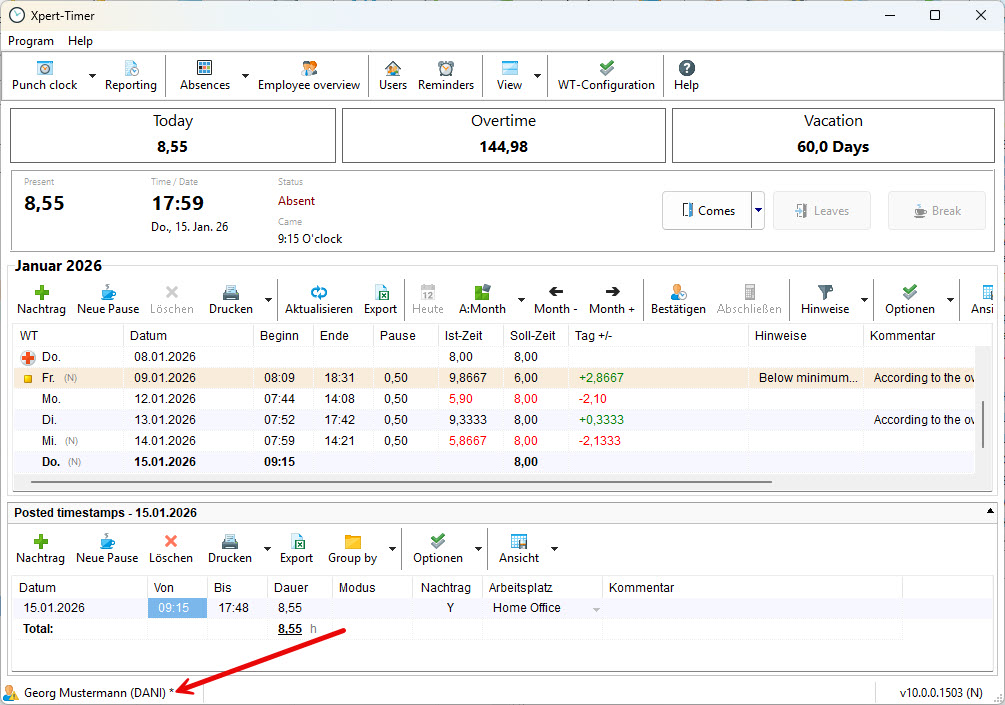Image resolution: width=1005 pixels, height=705 pixels.
Task: Click Bestätigen in the month toolbar
Action: click(x=678, y=299)
